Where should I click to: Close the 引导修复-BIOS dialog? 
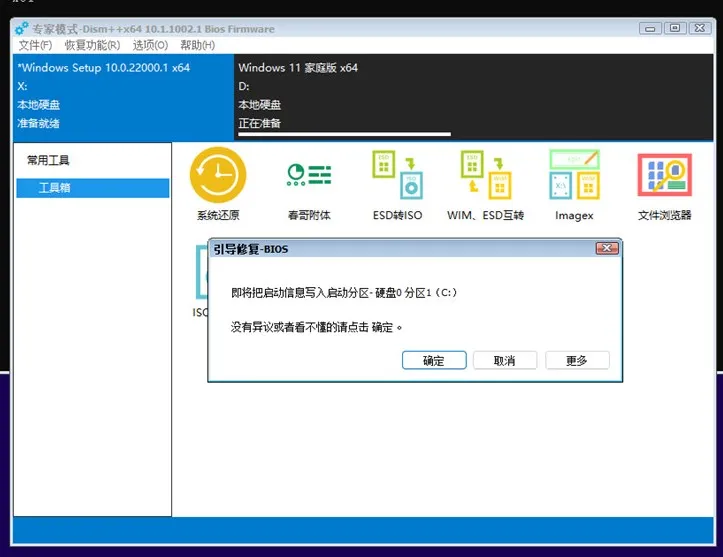[x=607, y=249]
